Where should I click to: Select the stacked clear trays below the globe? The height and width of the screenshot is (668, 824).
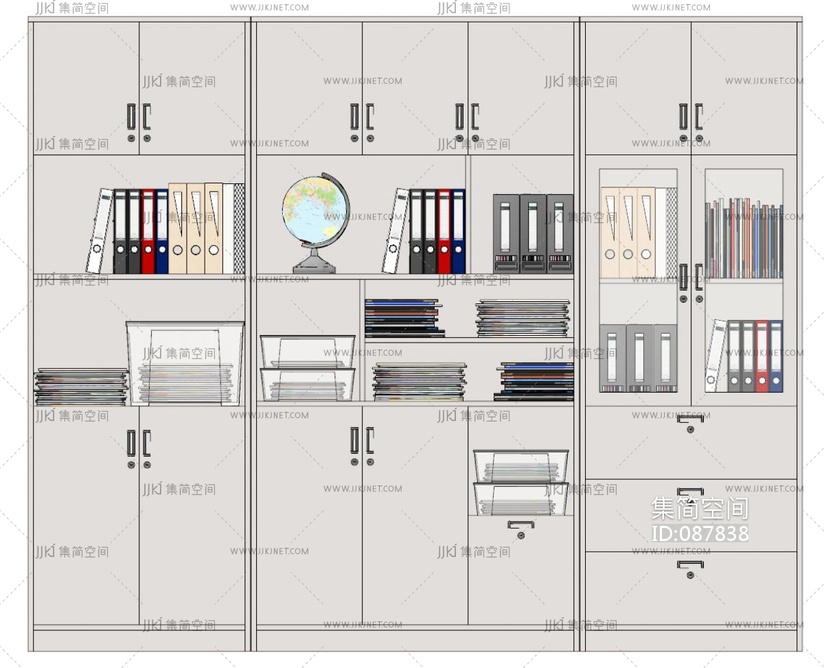tap(307, 367)
